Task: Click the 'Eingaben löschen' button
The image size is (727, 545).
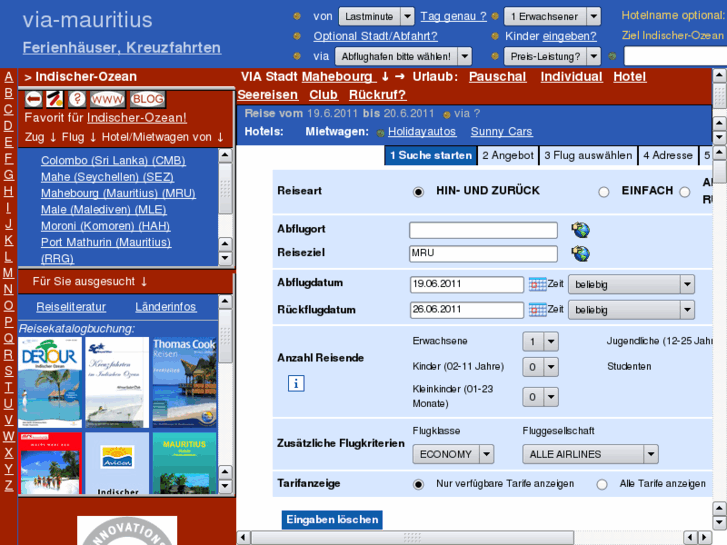Action: (x=332, y=519)
